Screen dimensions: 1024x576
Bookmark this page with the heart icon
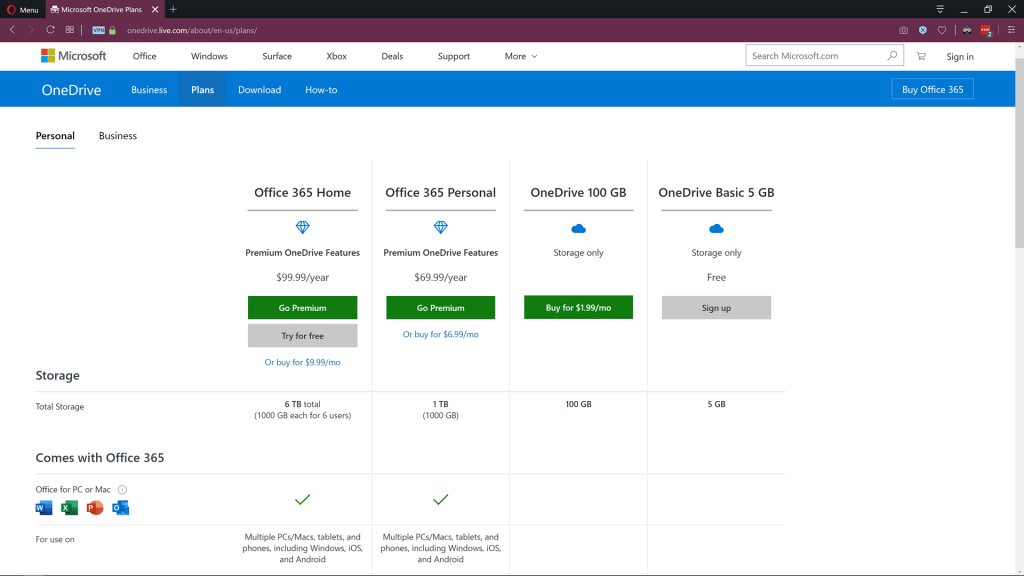tap(942, 30)
